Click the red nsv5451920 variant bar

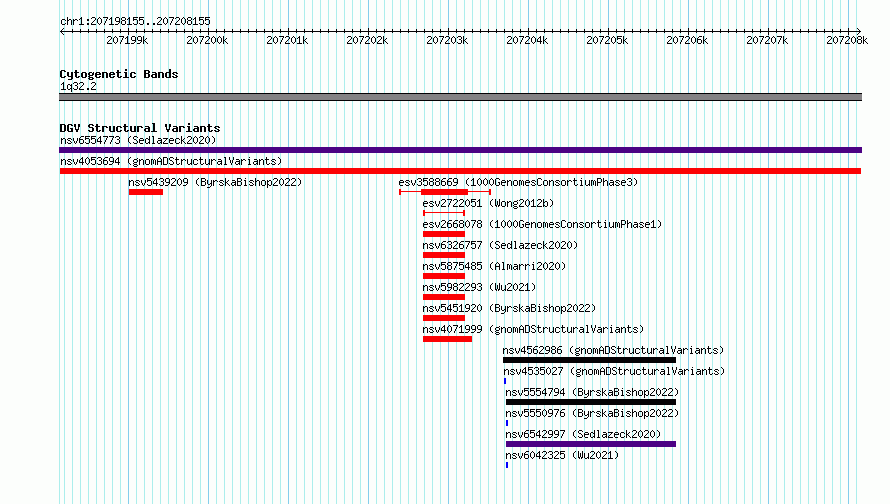444,318
